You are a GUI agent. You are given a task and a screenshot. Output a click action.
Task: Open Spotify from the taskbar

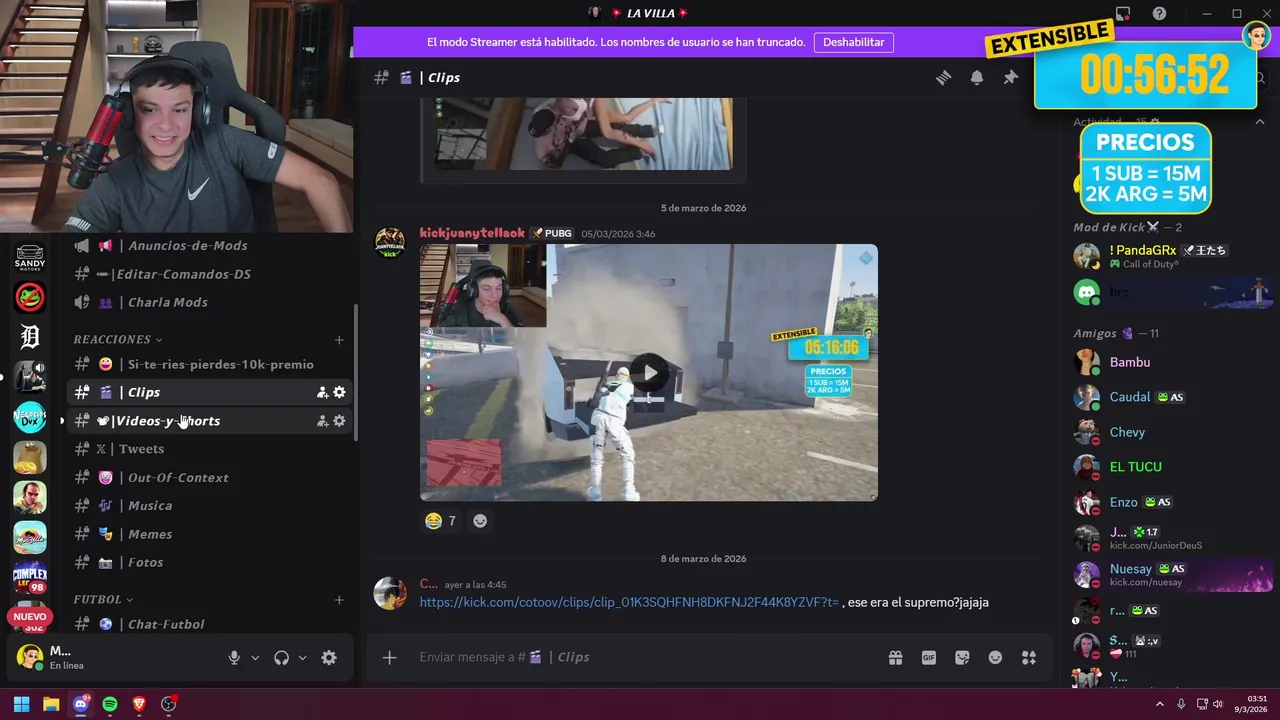[110, 704]
